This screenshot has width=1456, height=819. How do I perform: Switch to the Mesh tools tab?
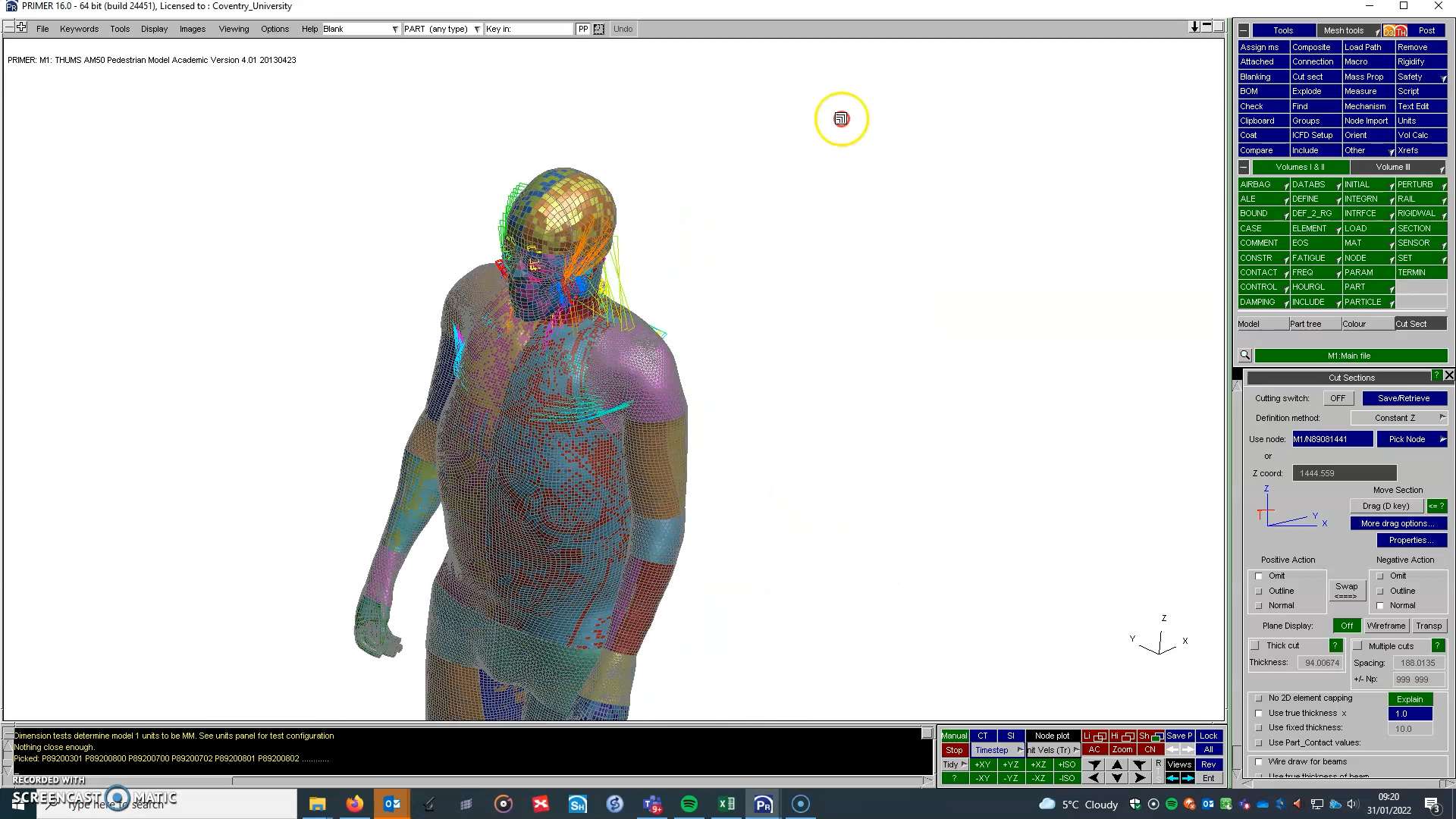[x=1348, y=30]
